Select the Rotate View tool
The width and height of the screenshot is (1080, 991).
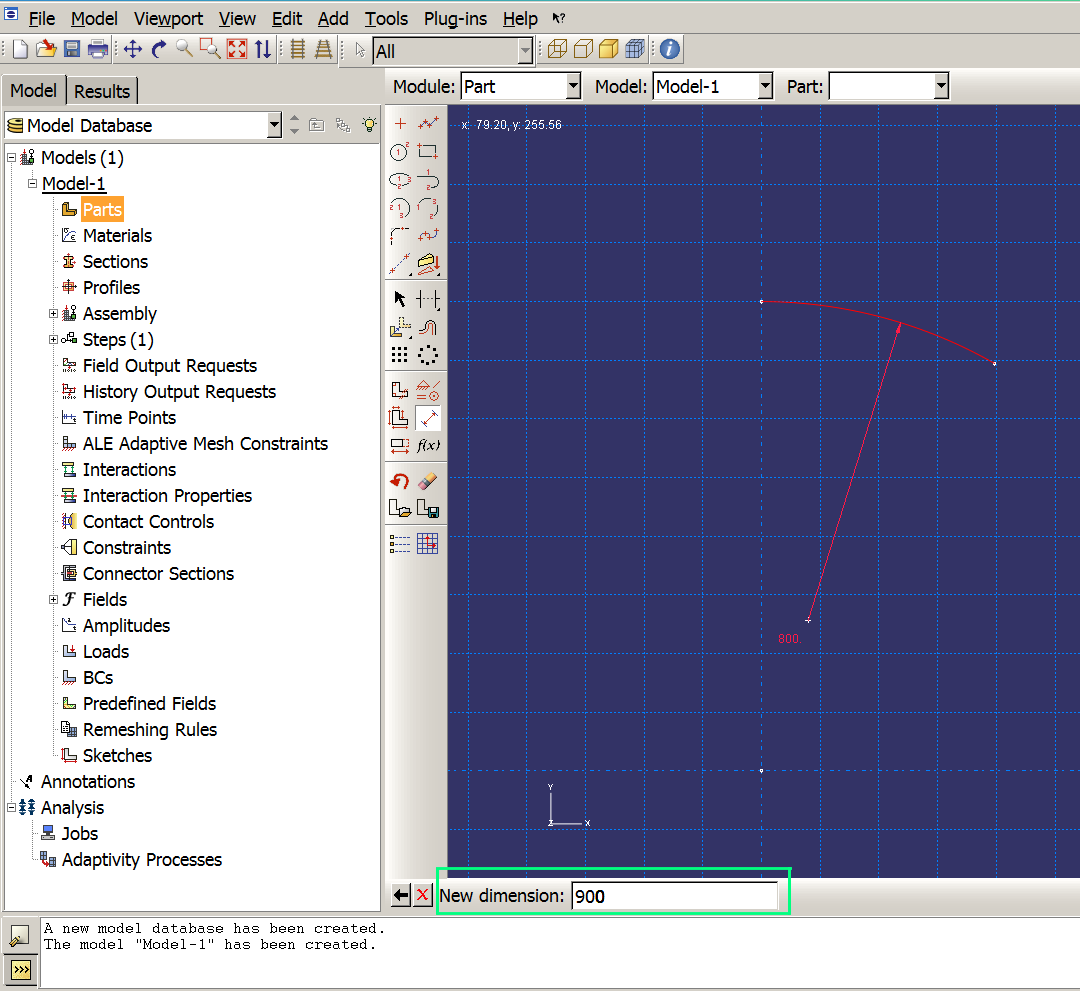click(x=159, y=49)
